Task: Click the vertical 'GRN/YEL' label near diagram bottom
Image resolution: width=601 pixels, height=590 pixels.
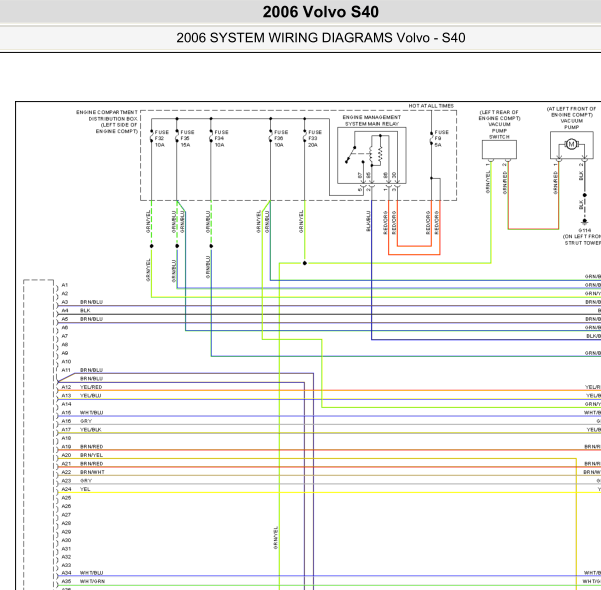Action: pos(276,537)
